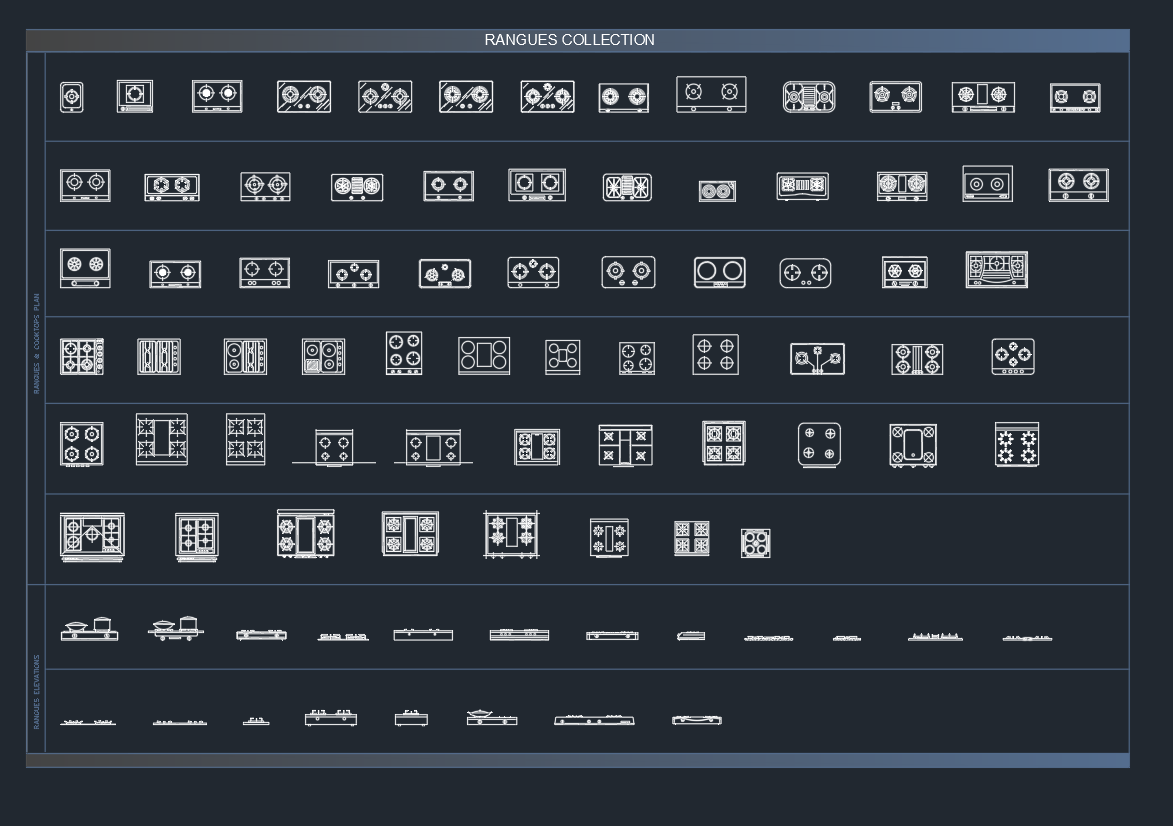Click the elevation of stove with two pots

point(90,628)
